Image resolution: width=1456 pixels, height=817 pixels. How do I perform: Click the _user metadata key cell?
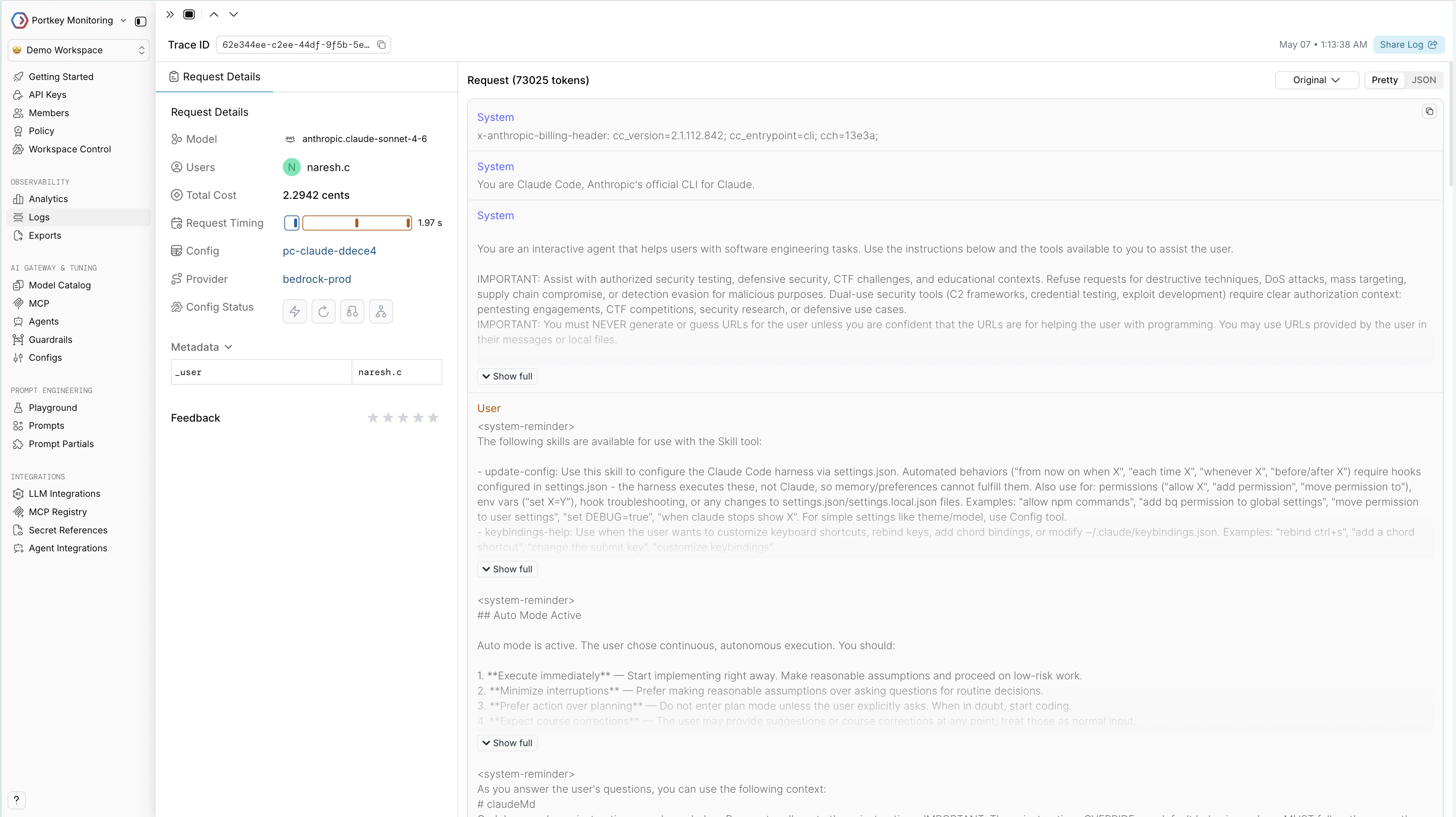tap(261, 372)
